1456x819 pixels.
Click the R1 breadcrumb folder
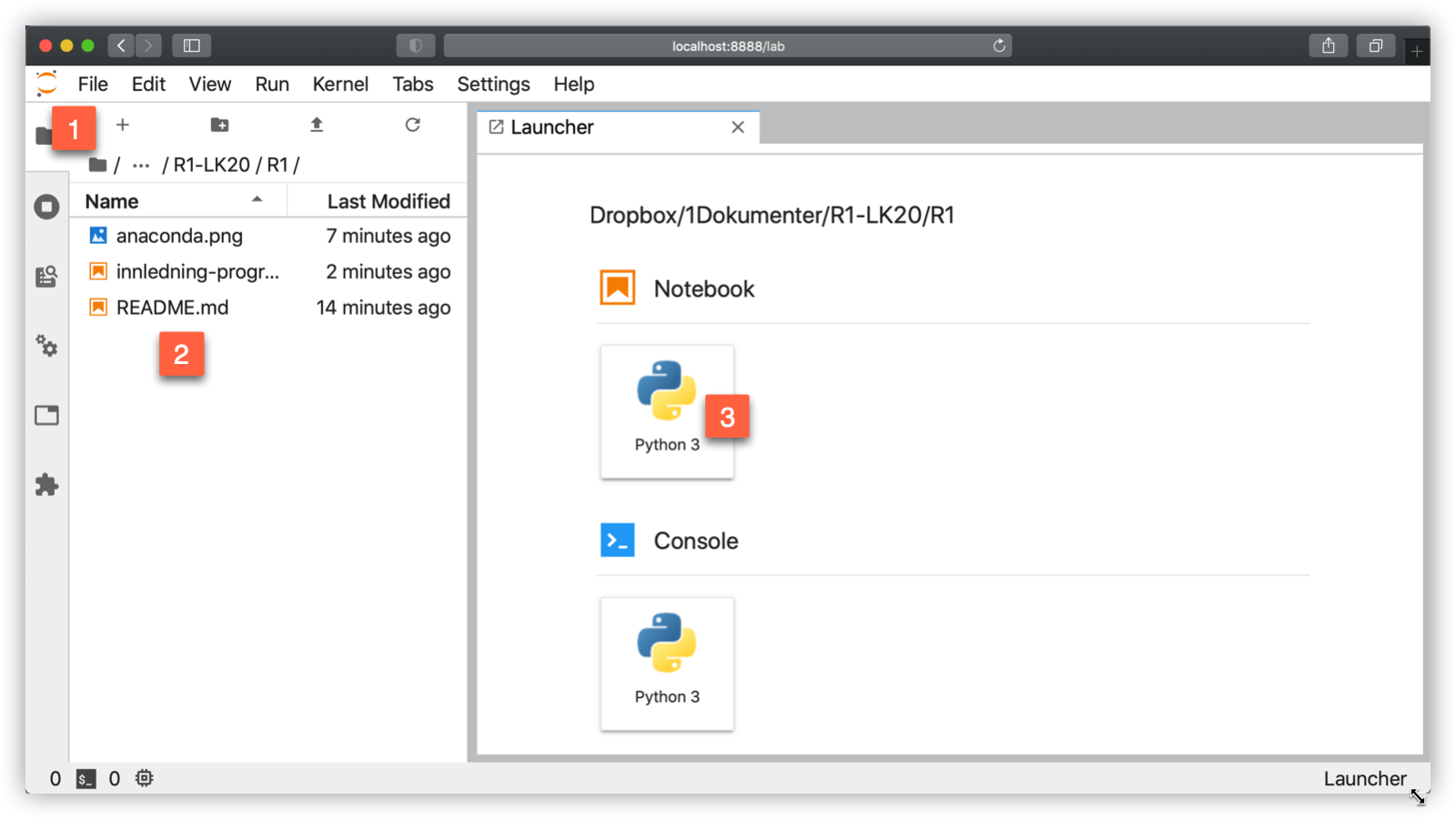(278, 165)
